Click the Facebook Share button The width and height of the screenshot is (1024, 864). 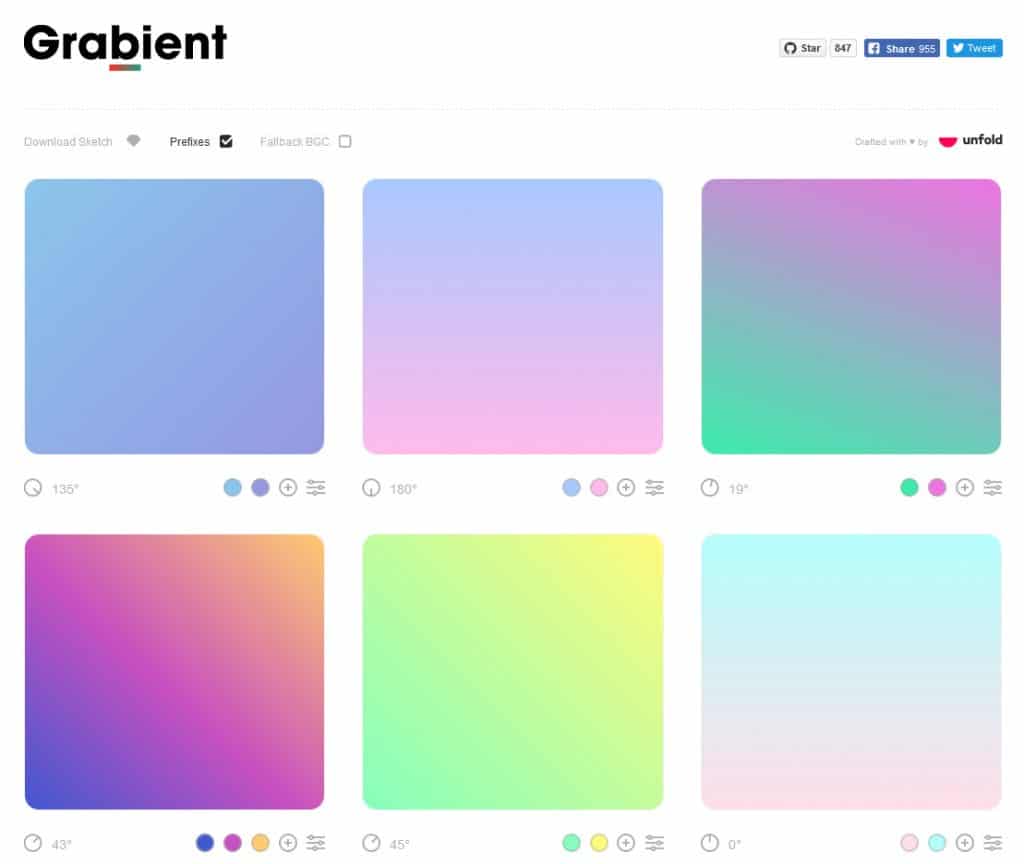coord(901,47)
